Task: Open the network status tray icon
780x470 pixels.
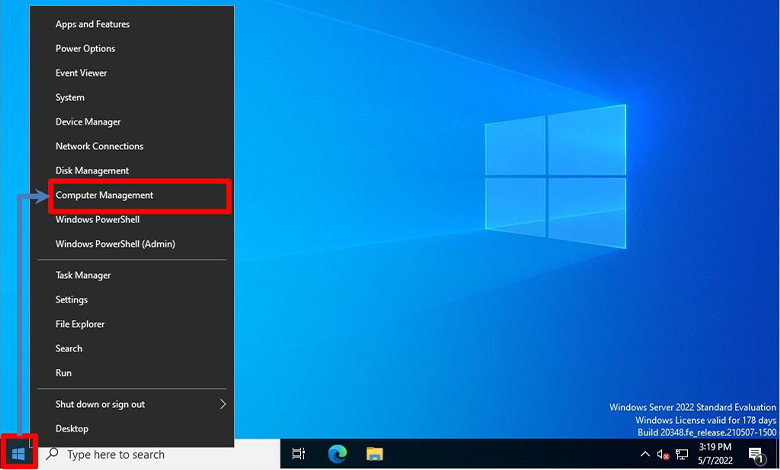Action: (x=682, y=454)
